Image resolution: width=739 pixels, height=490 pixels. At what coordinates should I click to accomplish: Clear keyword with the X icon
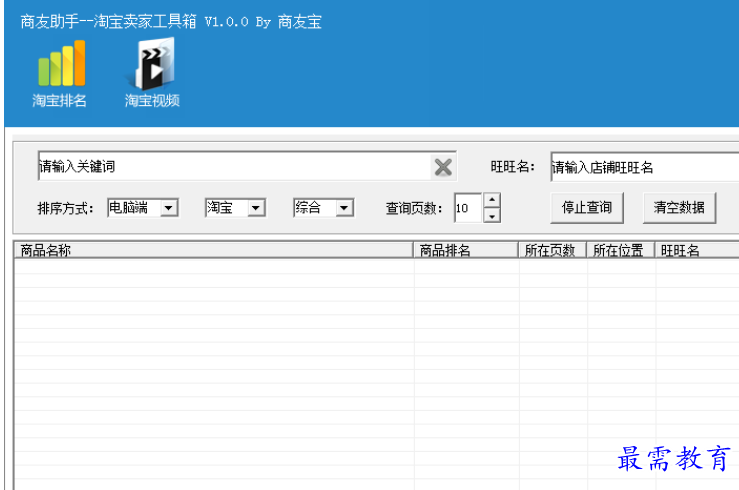443,167
